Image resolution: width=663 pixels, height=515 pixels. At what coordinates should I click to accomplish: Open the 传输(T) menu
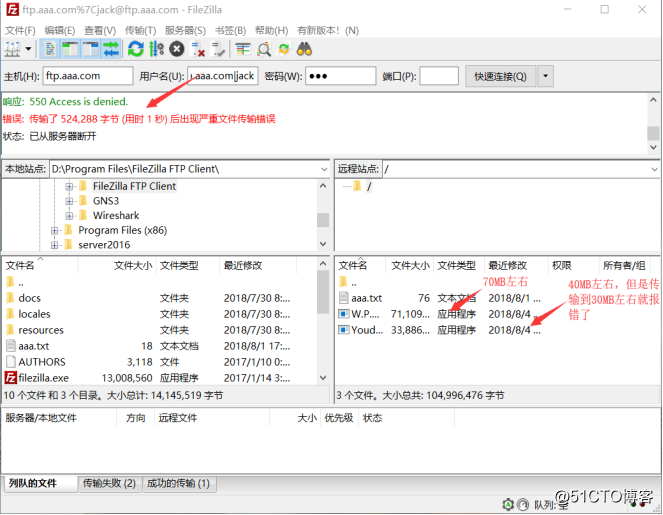[140, 30]
